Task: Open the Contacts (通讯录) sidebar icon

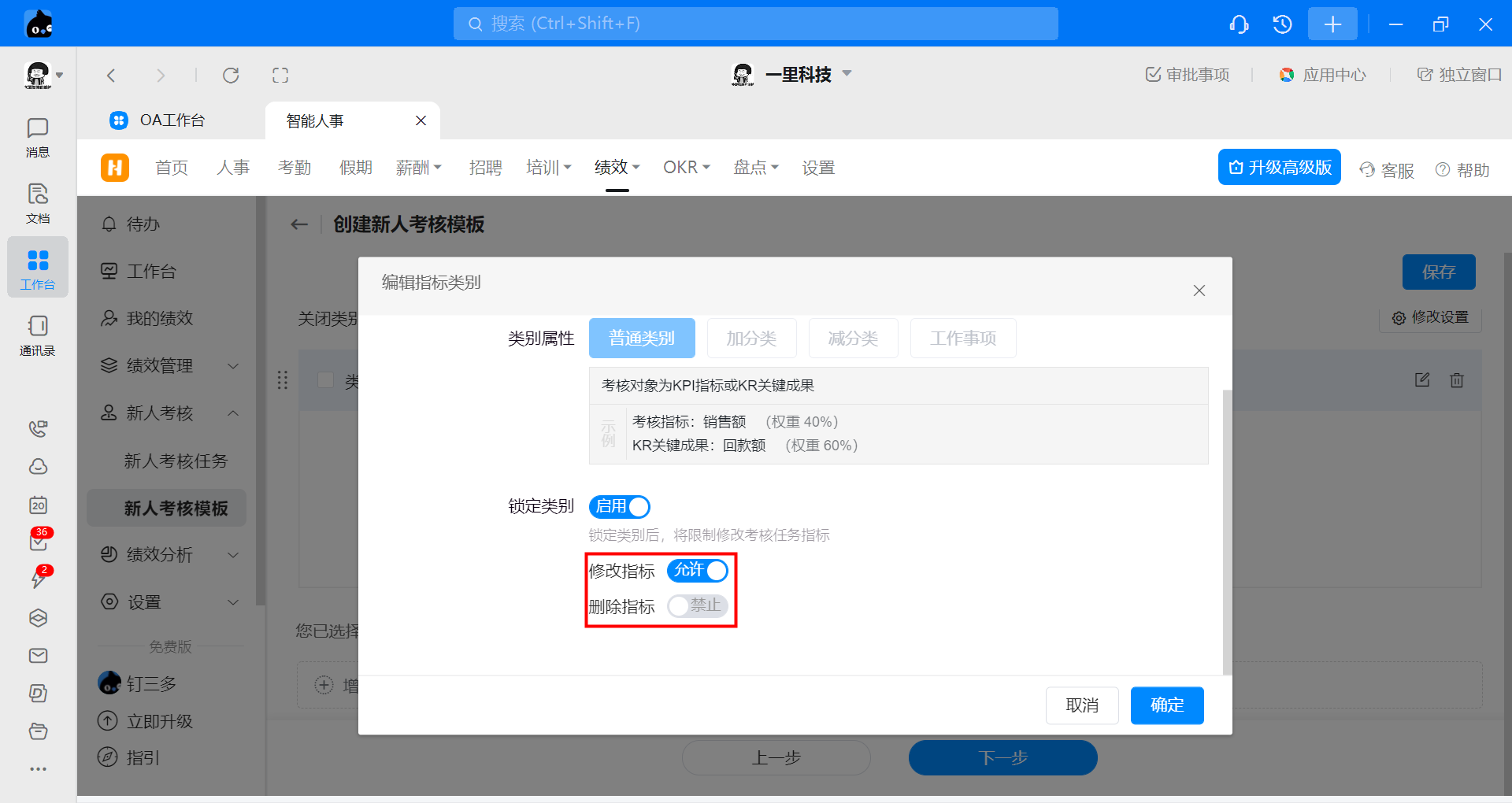Action: 37,335
